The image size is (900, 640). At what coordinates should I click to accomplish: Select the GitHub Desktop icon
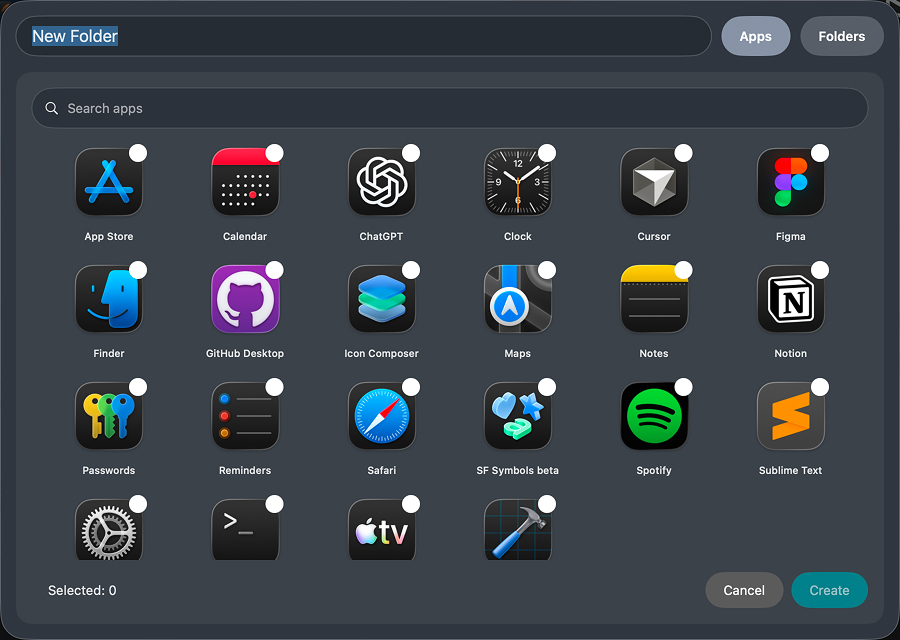tap(245, 298)
